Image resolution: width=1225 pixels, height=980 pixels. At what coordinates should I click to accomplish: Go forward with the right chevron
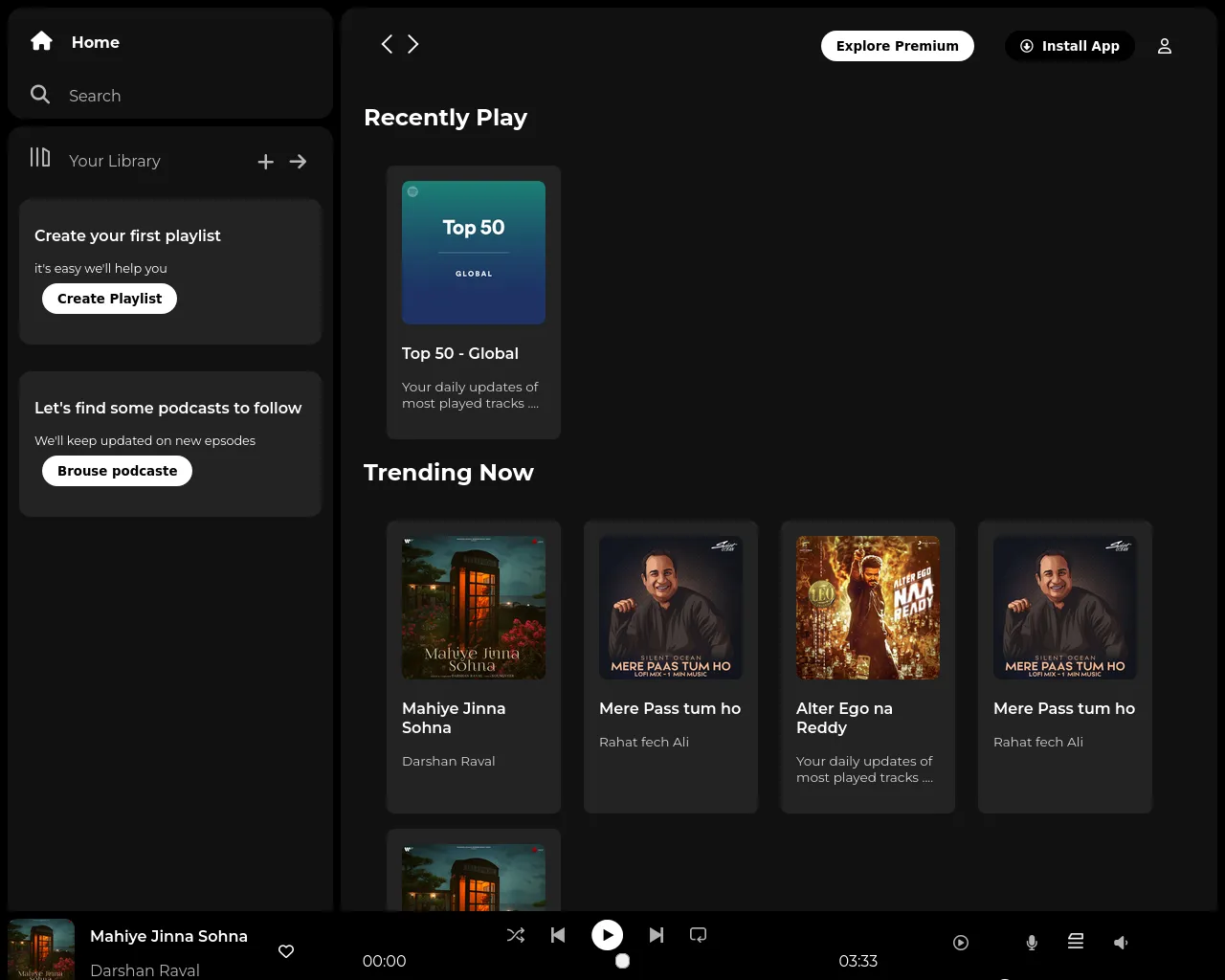pyautogui.click(x=413, y=44)
